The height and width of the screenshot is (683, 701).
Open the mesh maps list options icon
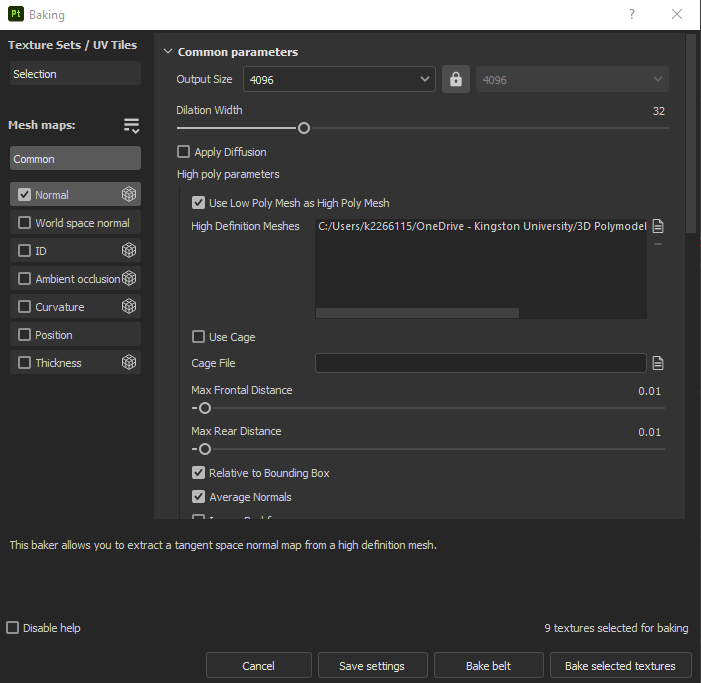click(x=131, y=125)
